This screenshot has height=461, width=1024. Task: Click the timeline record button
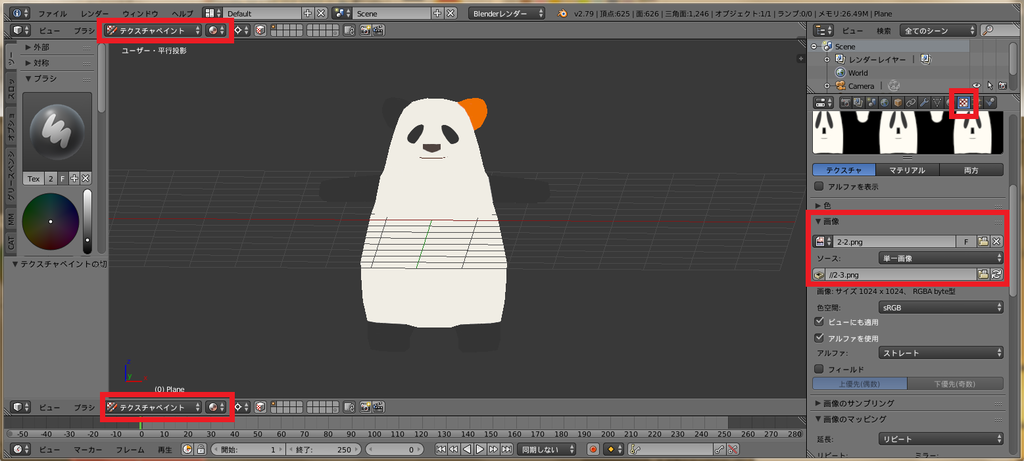click(x=594, y=449)
